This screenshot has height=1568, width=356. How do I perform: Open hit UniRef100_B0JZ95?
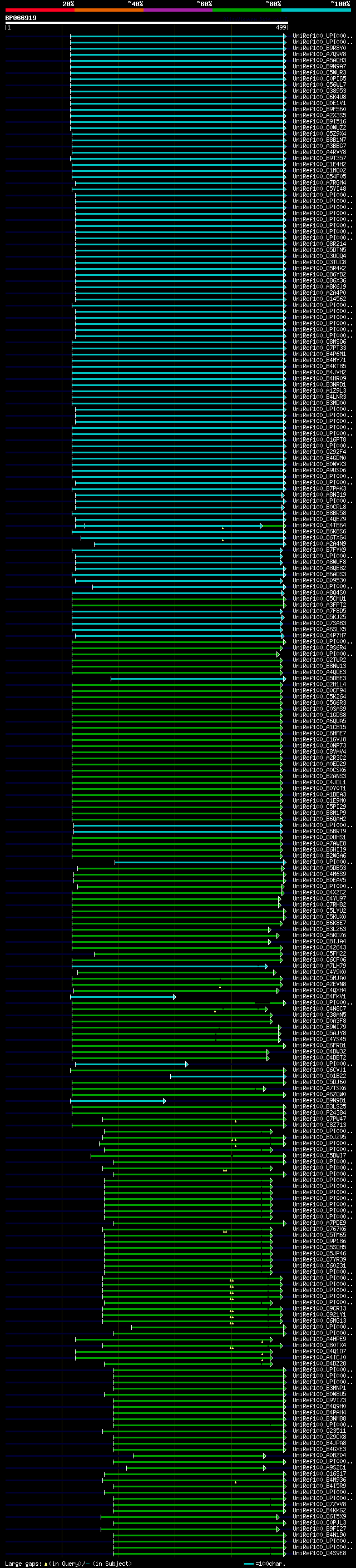tap(319, 1137)
